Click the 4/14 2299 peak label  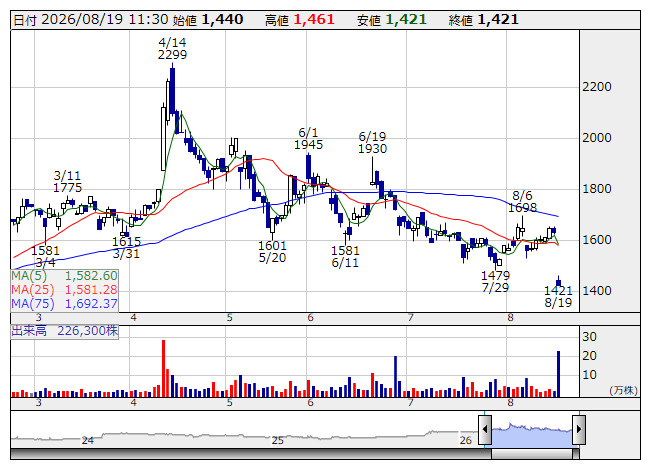(172, 49)
